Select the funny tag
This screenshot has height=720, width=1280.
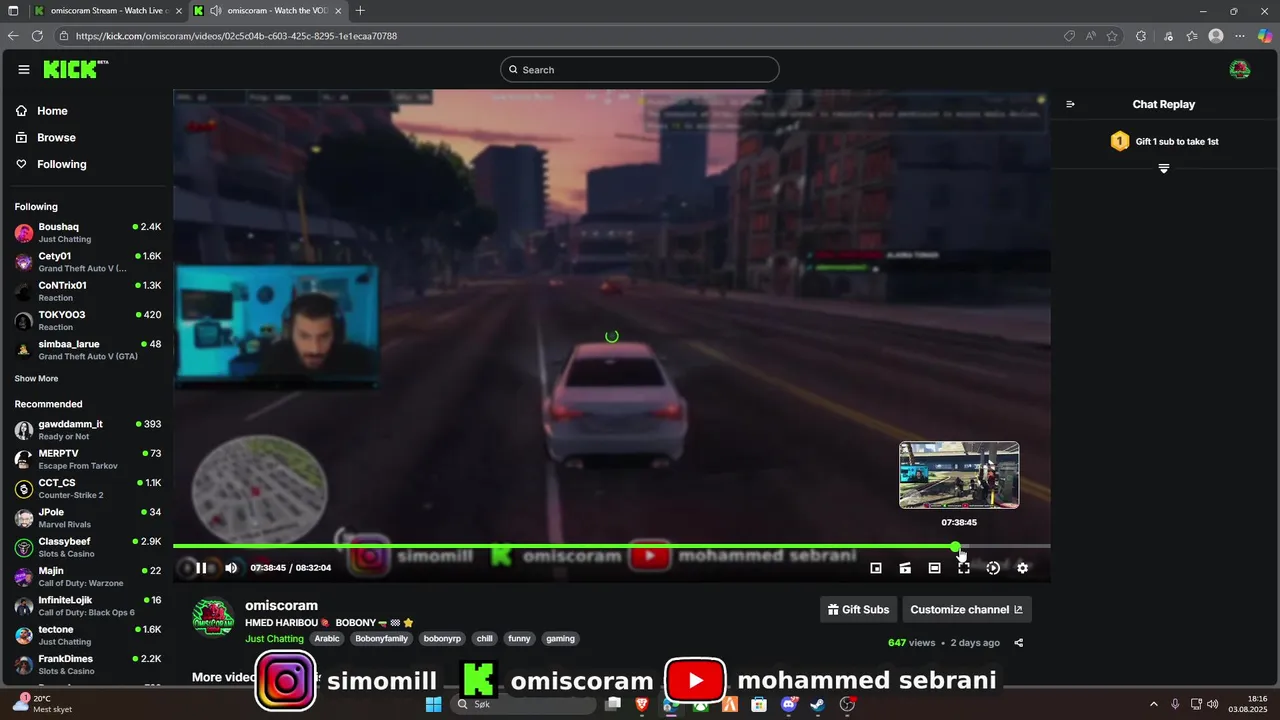(x=519, y=639)
